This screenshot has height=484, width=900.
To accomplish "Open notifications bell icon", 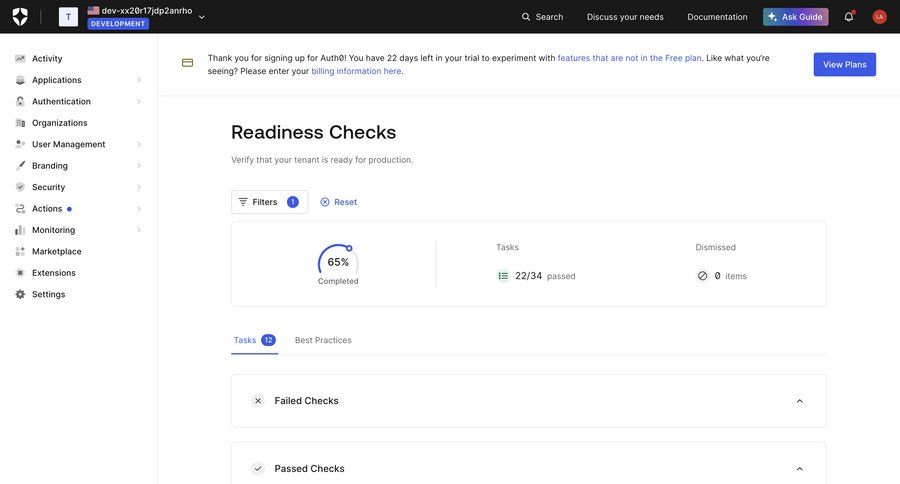I will (x=849, y=17).
